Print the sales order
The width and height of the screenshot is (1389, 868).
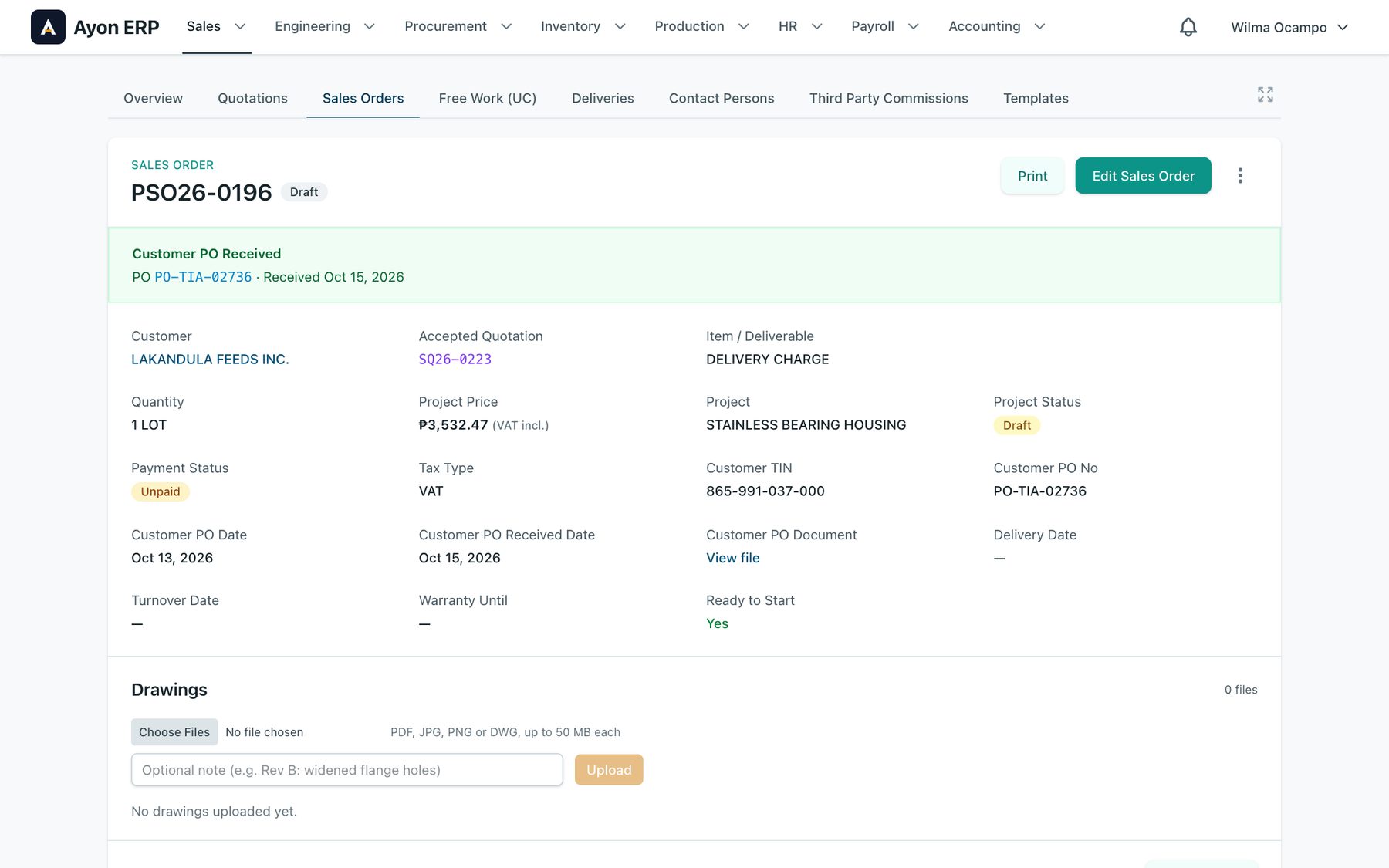point(1032,176)
